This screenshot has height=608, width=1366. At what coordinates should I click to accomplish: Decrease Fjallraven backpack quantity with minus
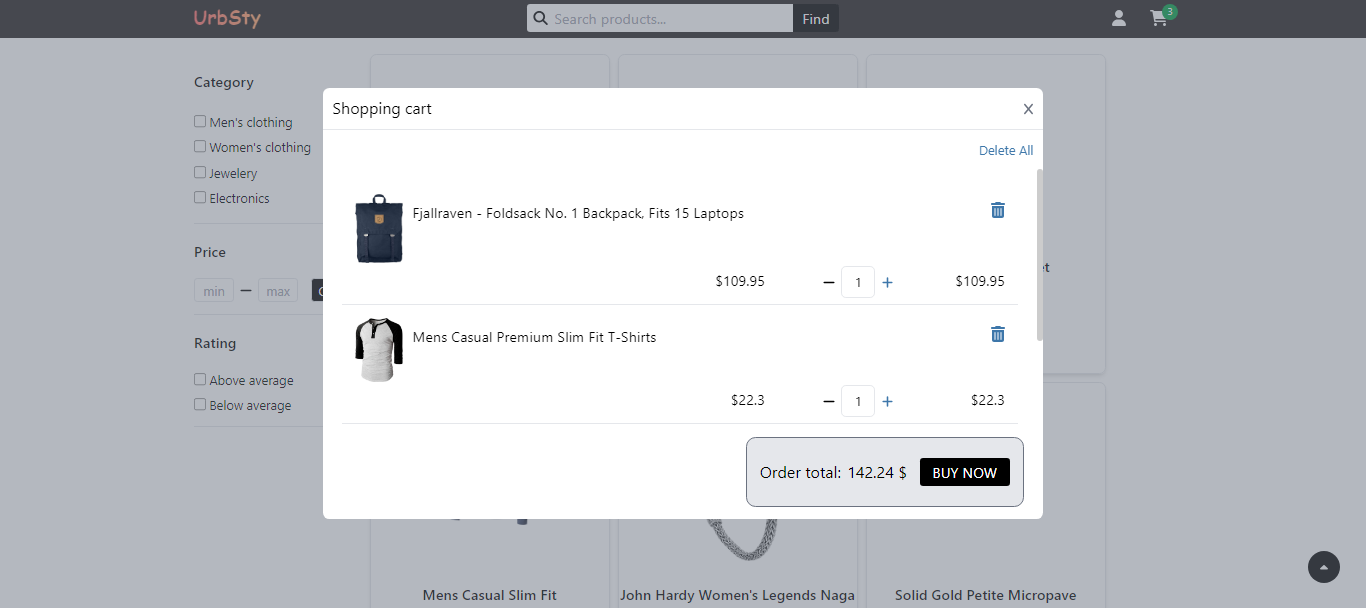828,282
